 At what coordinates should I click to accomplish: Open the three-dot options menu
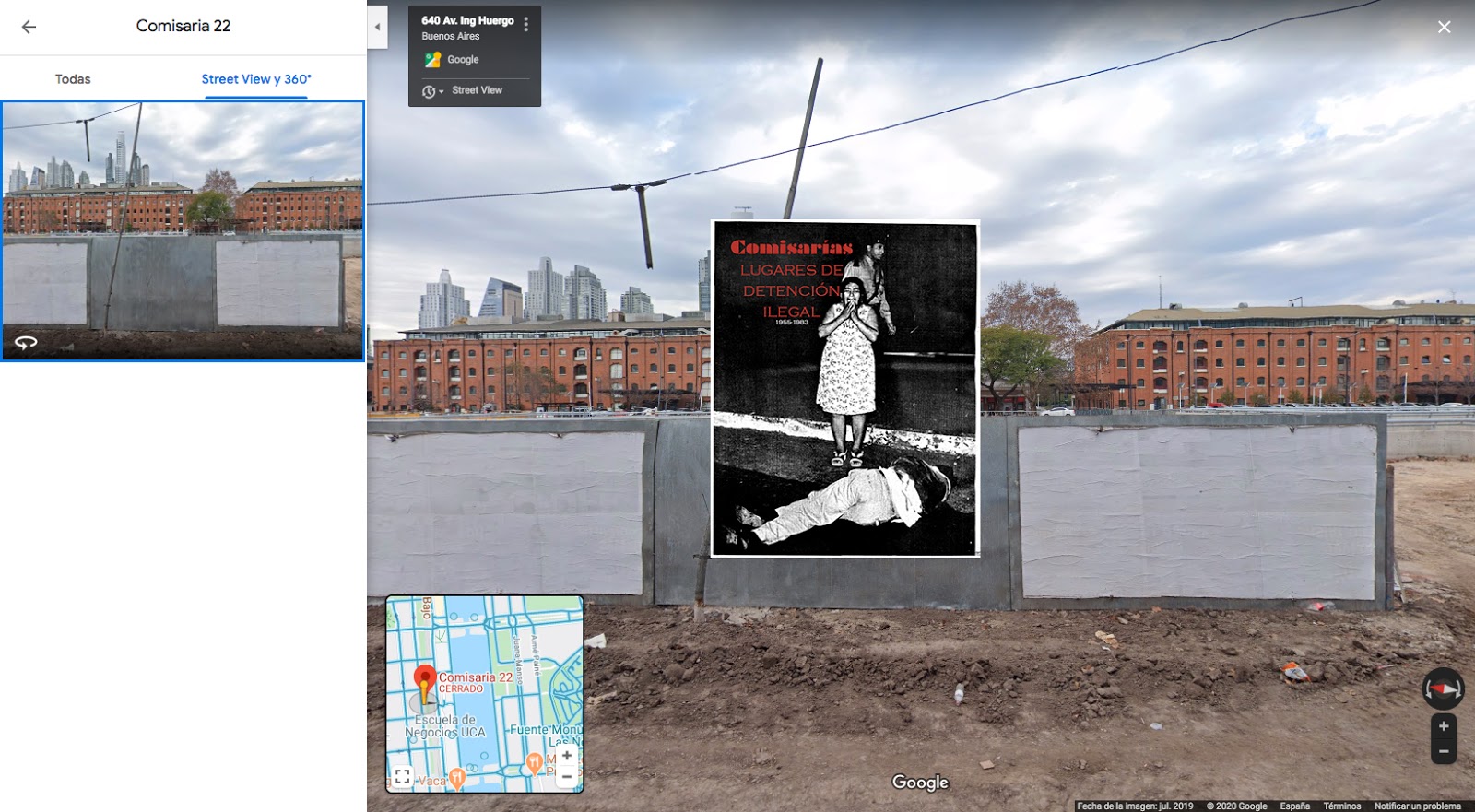(525, 25)
